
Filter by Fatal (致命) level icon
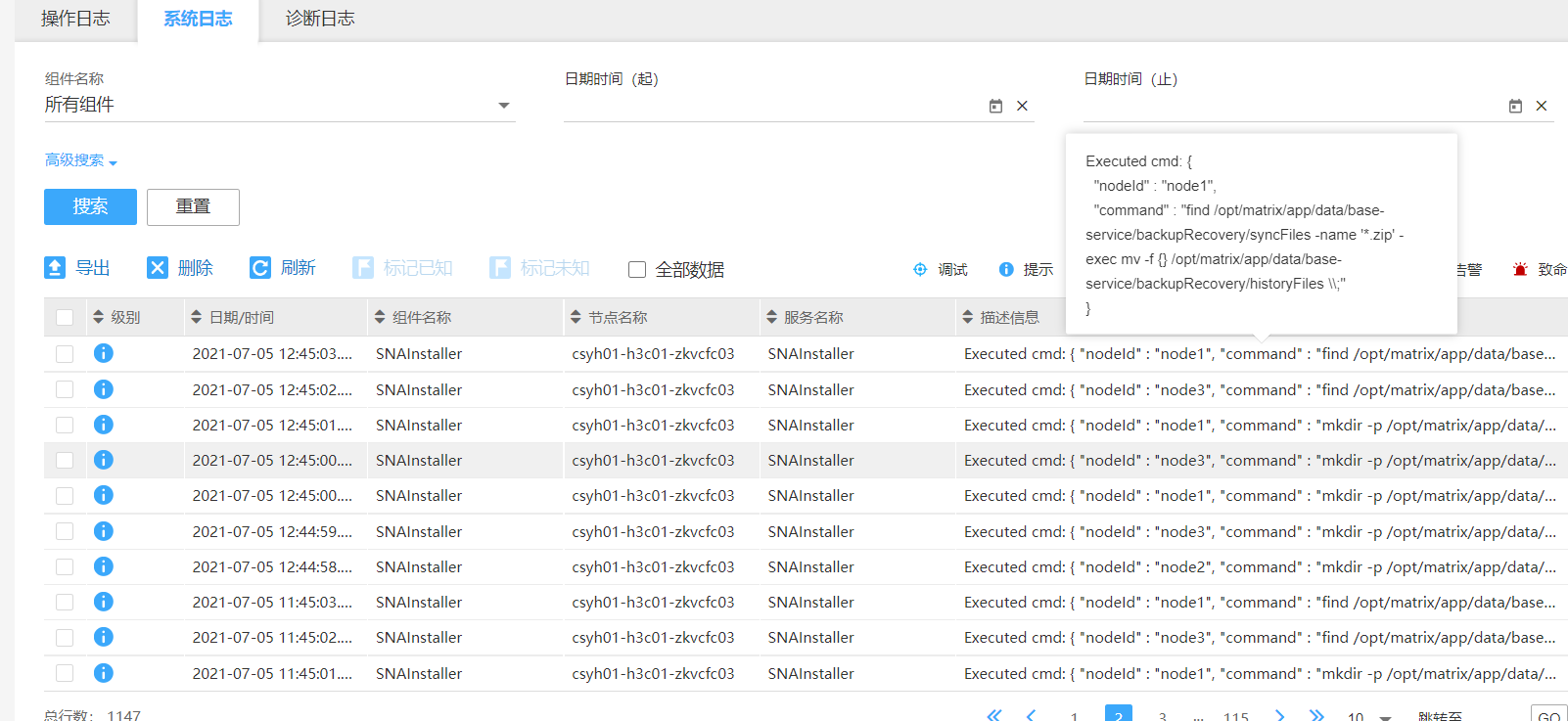tap(1520, 269)
